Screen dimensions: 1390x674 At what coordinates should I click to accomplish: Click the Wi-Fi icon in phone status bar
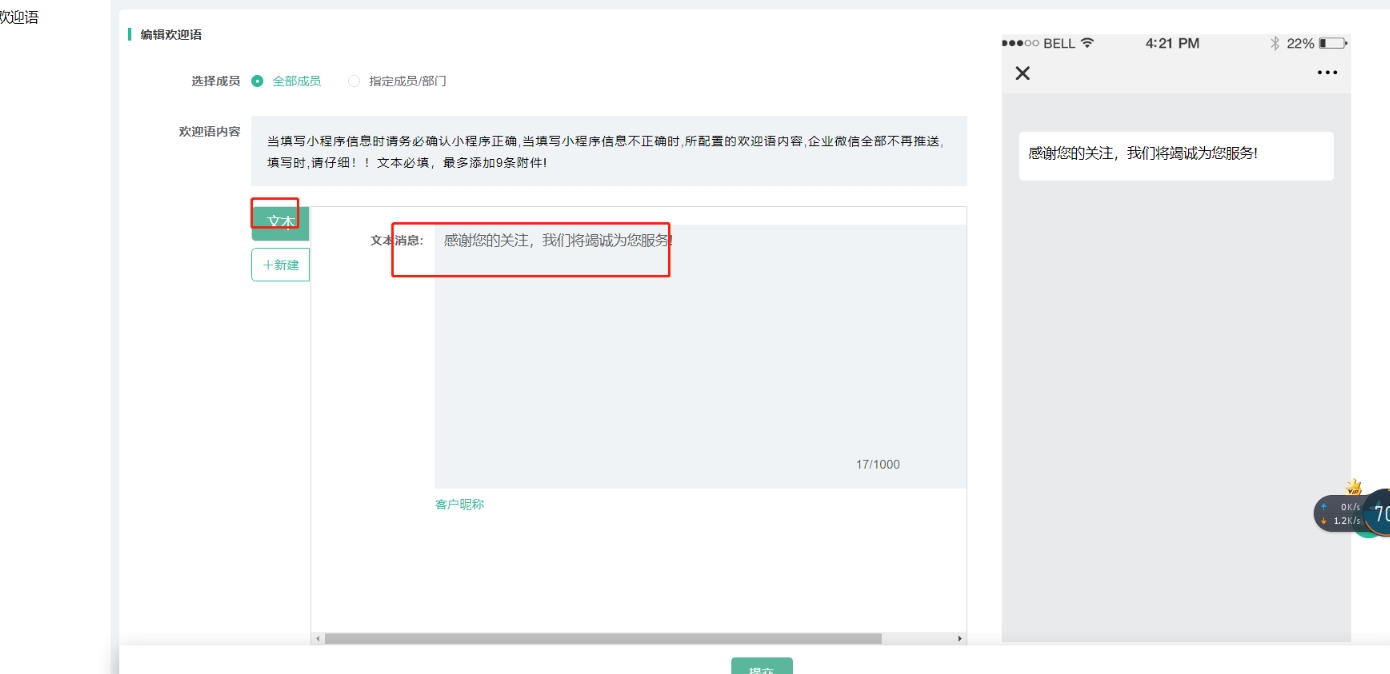(1088, 43)
